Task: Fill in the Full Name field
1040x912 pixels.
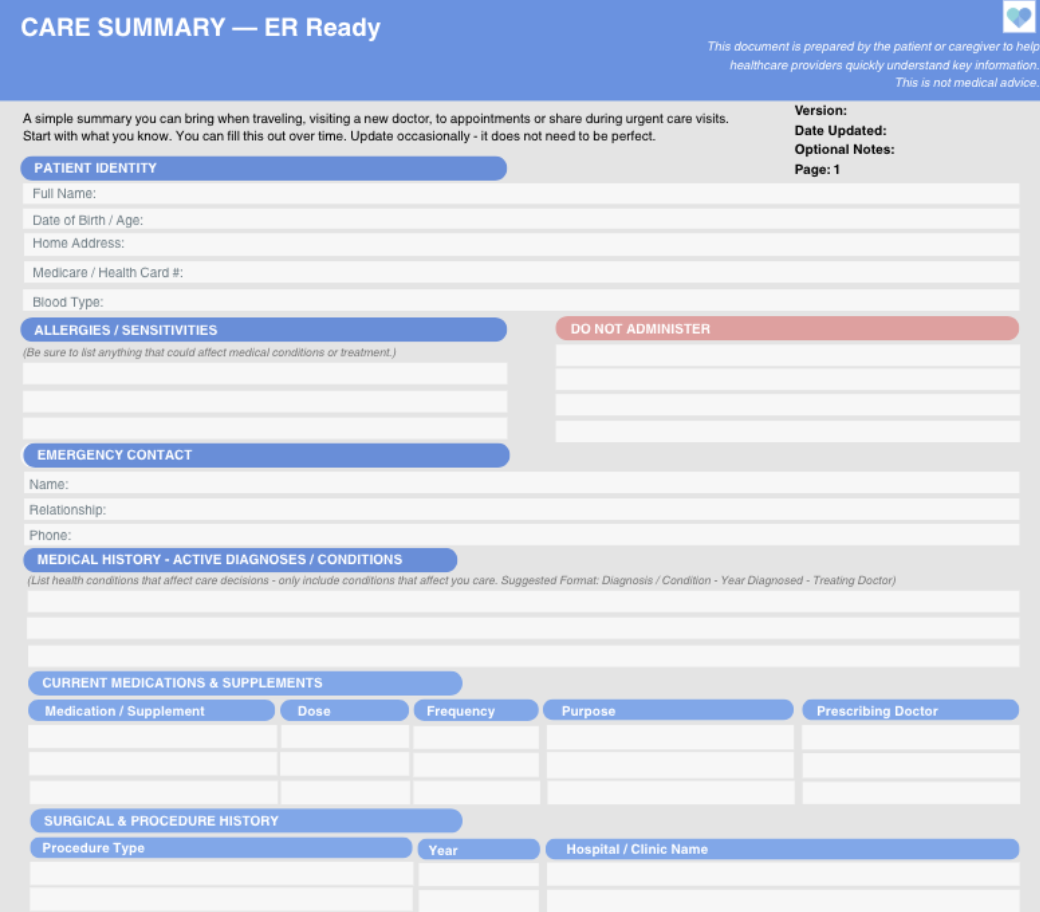Action: point(521,194)
